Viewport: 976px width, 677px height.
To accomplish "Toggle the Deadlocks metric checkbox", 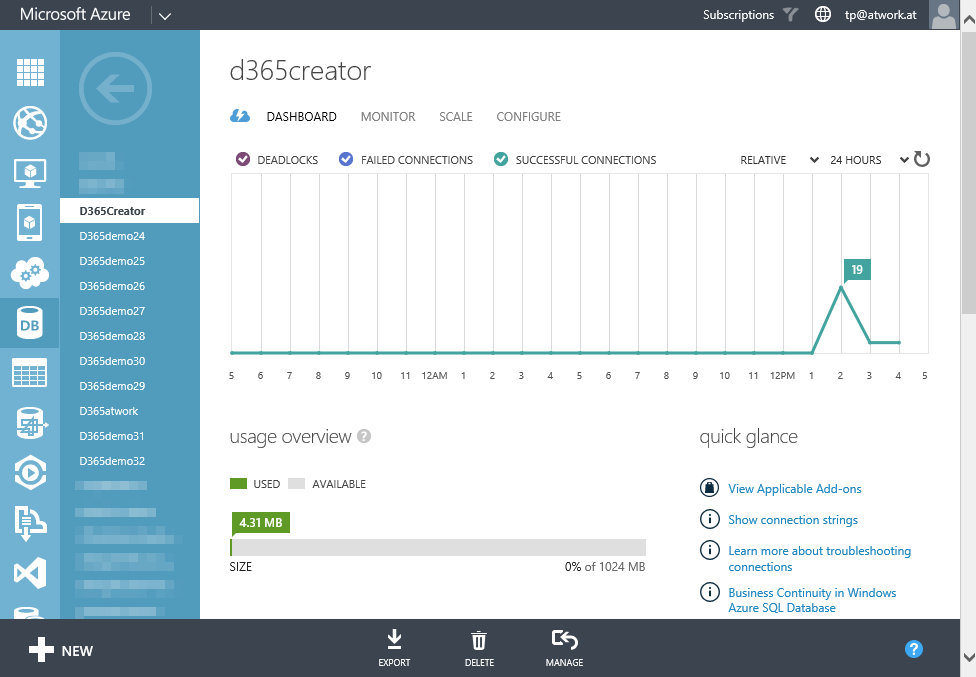I will point(242,159).
